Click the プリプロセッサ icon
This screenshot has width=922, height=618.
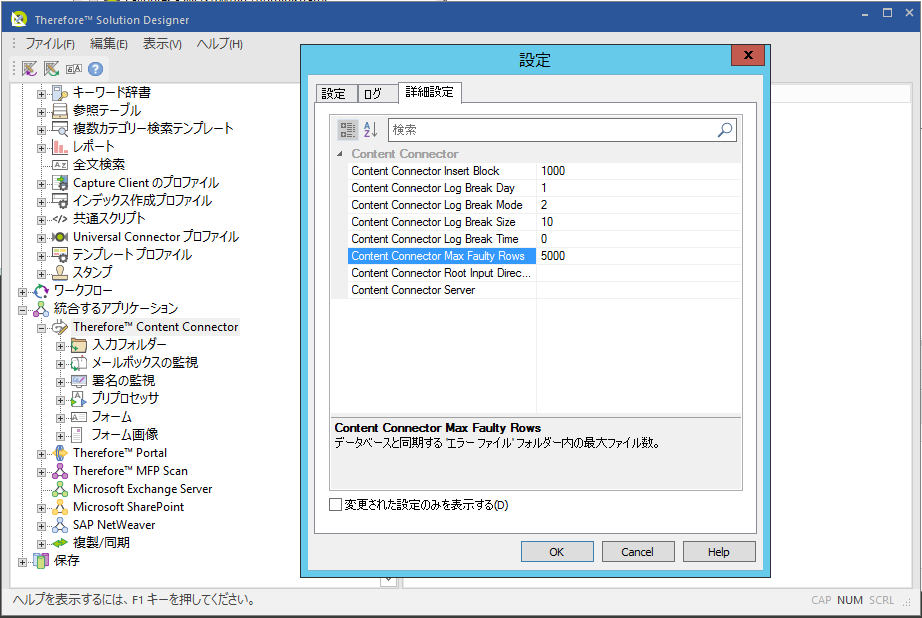tap(79, 399)
